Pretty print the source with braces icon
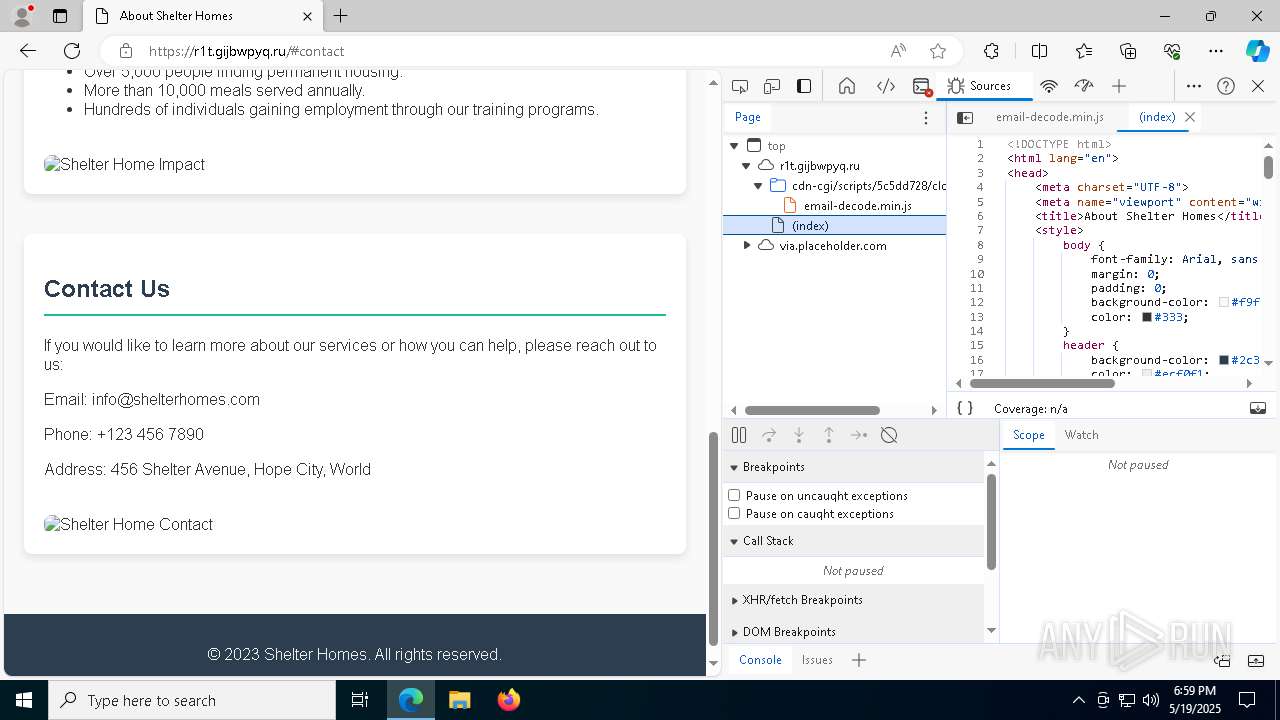 (965, 408)
